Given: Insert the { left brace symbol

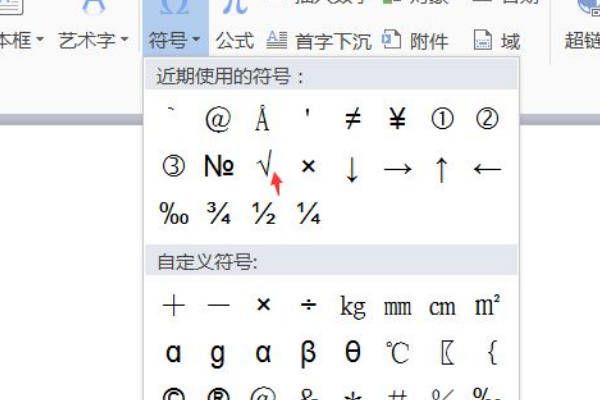Looking at the screenshot, I should click(493, 352).
